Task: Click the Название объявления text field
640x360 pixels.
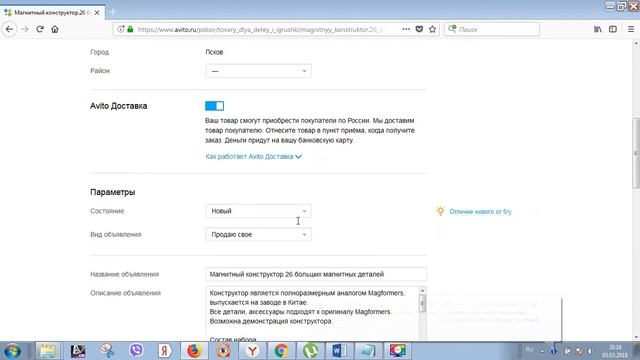Action: click(316, 274)
